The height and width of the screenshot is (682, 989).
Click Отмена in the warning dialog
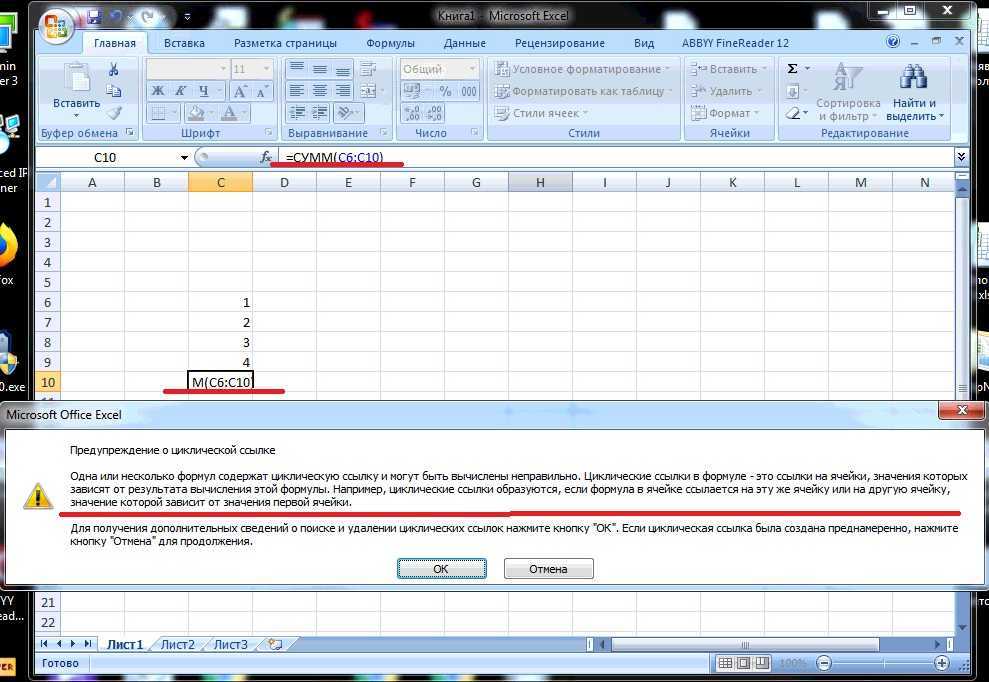548,568
